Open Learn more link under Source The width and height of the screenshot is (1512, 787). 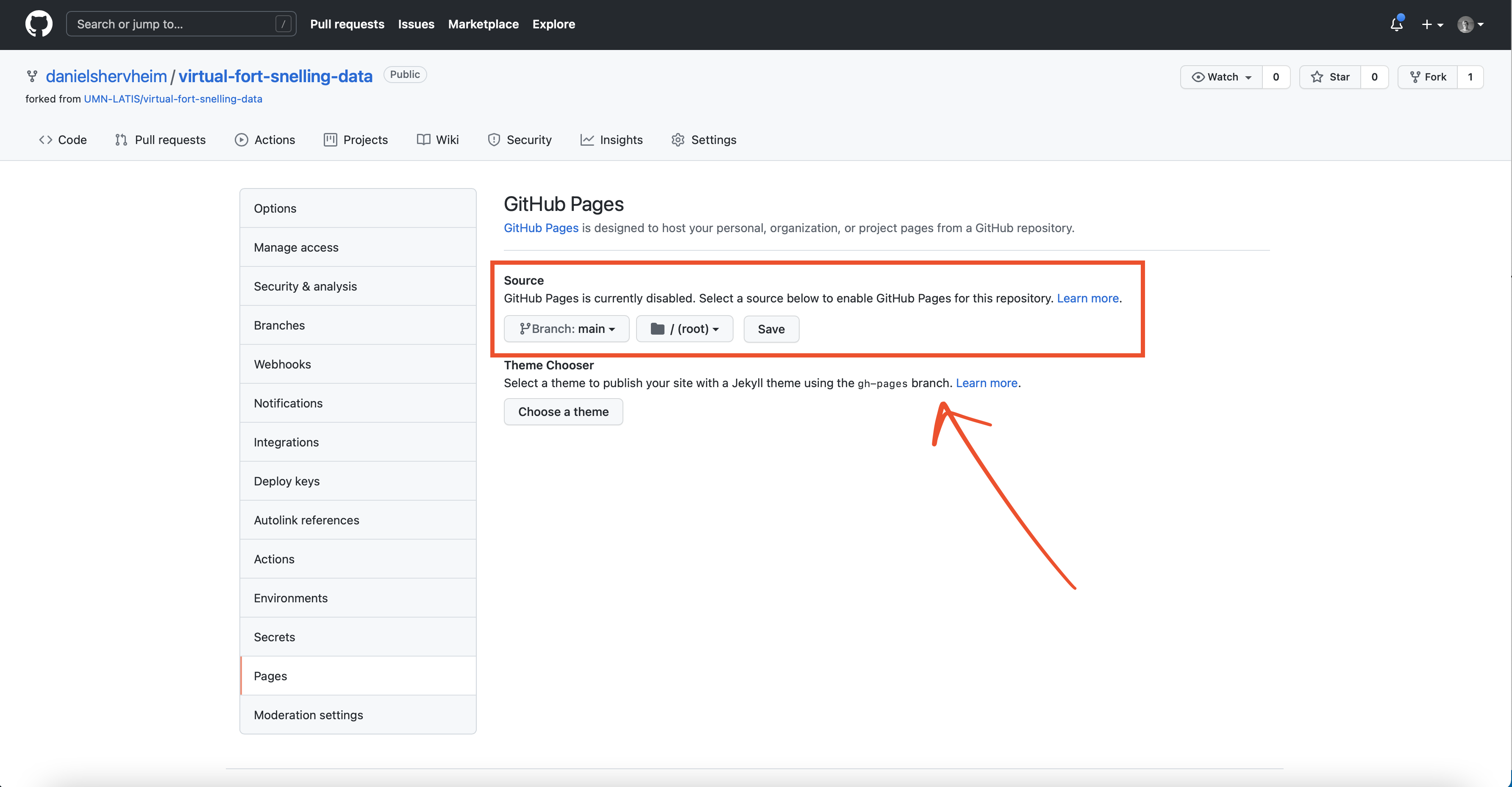point(1088,298)
